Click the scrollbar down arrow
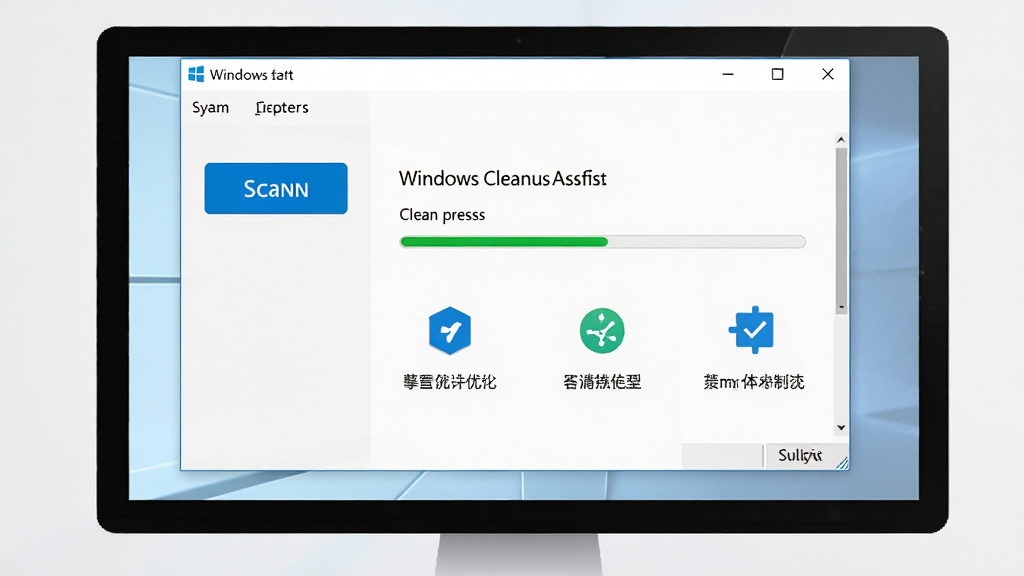This screenshot has height=576, width=1024. 841,428
